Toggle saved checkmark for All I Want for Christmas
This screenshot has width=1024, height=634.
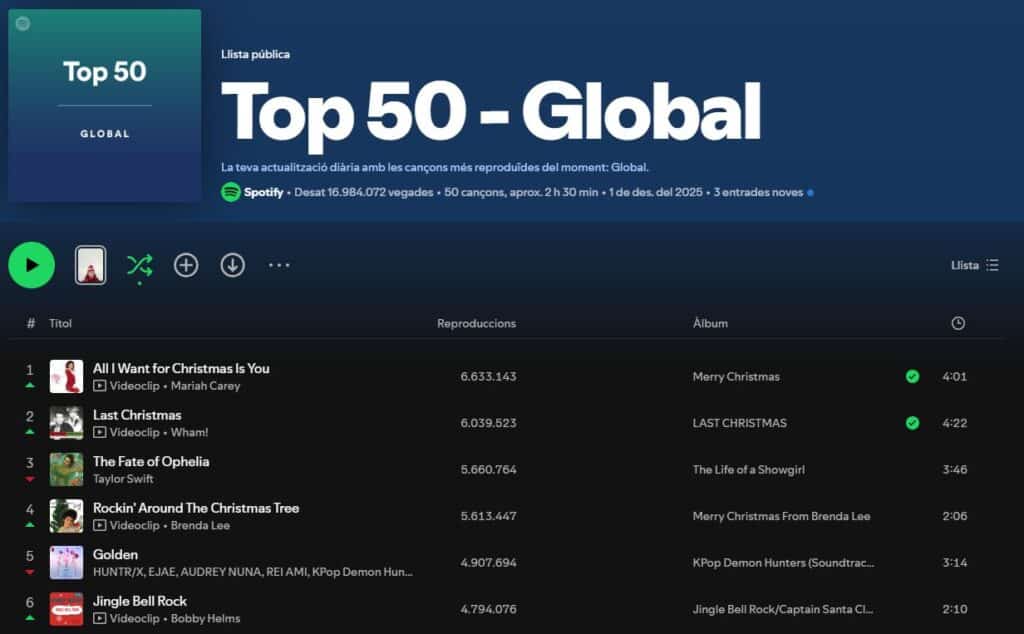(x=912, y=377)
